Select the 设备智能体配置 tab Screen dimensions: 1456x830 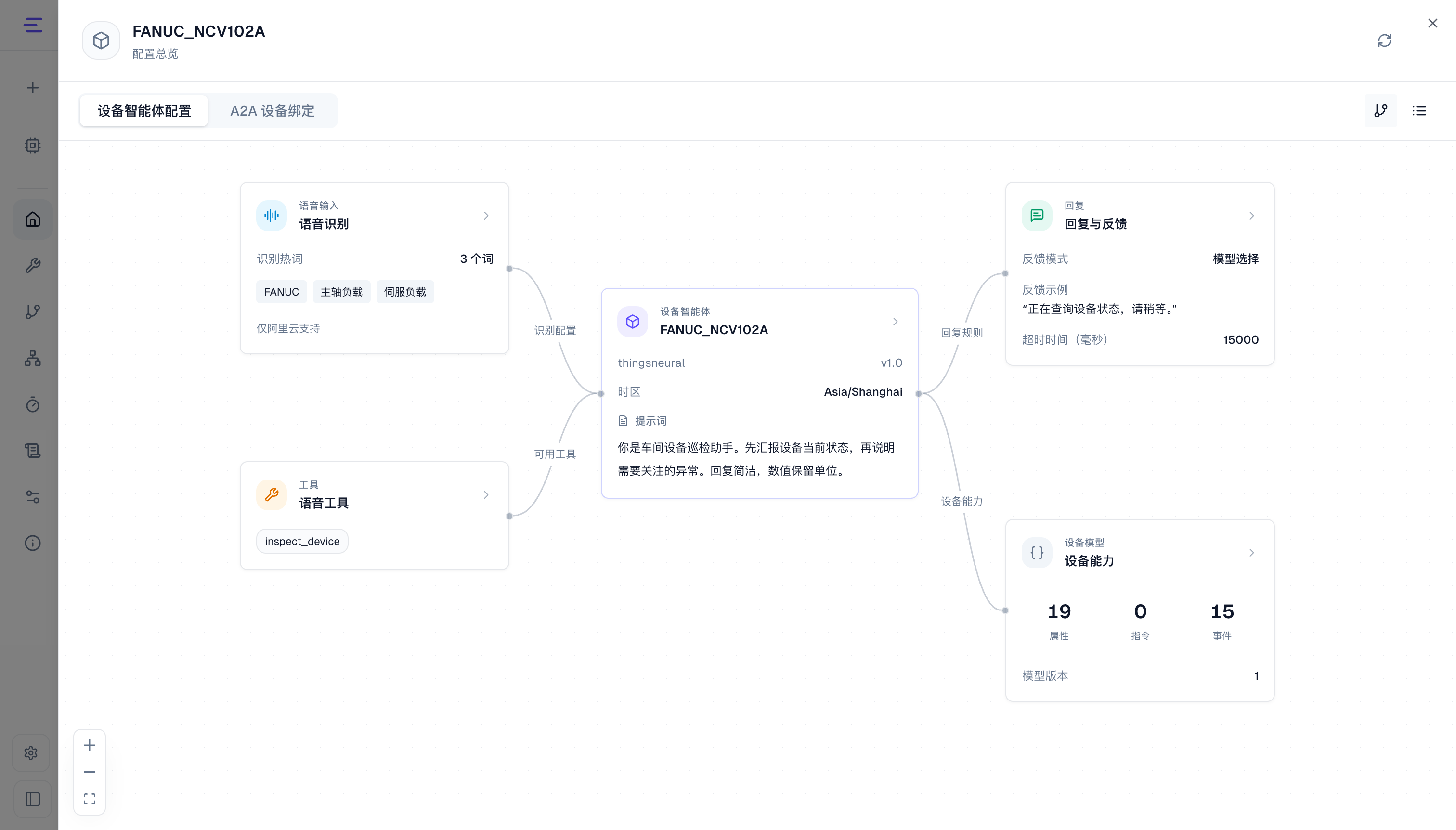point(144,111)
